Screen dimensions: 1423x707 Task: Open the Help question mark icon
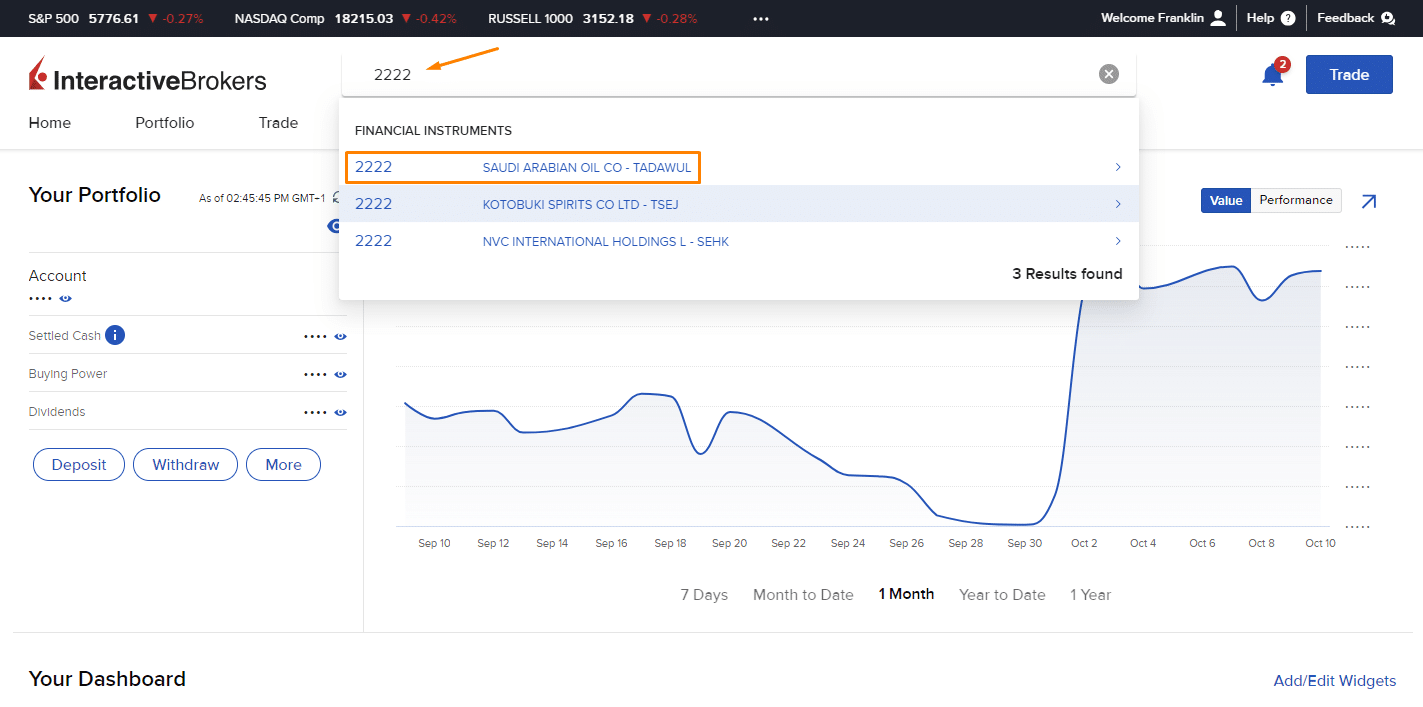click(1288, 18)
